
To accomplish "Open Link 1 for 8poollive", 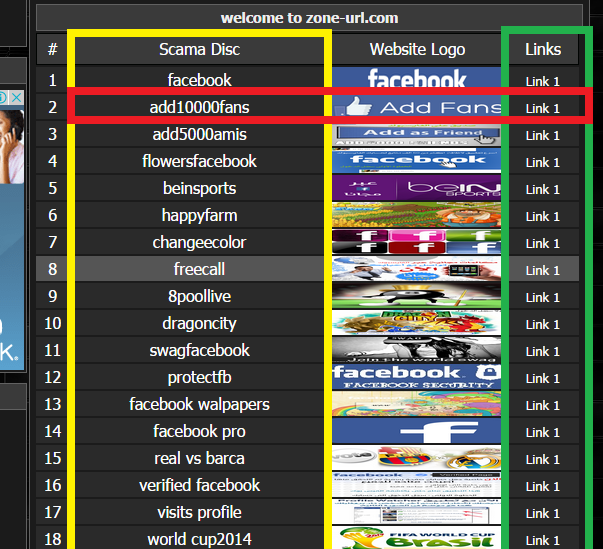I will coord(543,297).
